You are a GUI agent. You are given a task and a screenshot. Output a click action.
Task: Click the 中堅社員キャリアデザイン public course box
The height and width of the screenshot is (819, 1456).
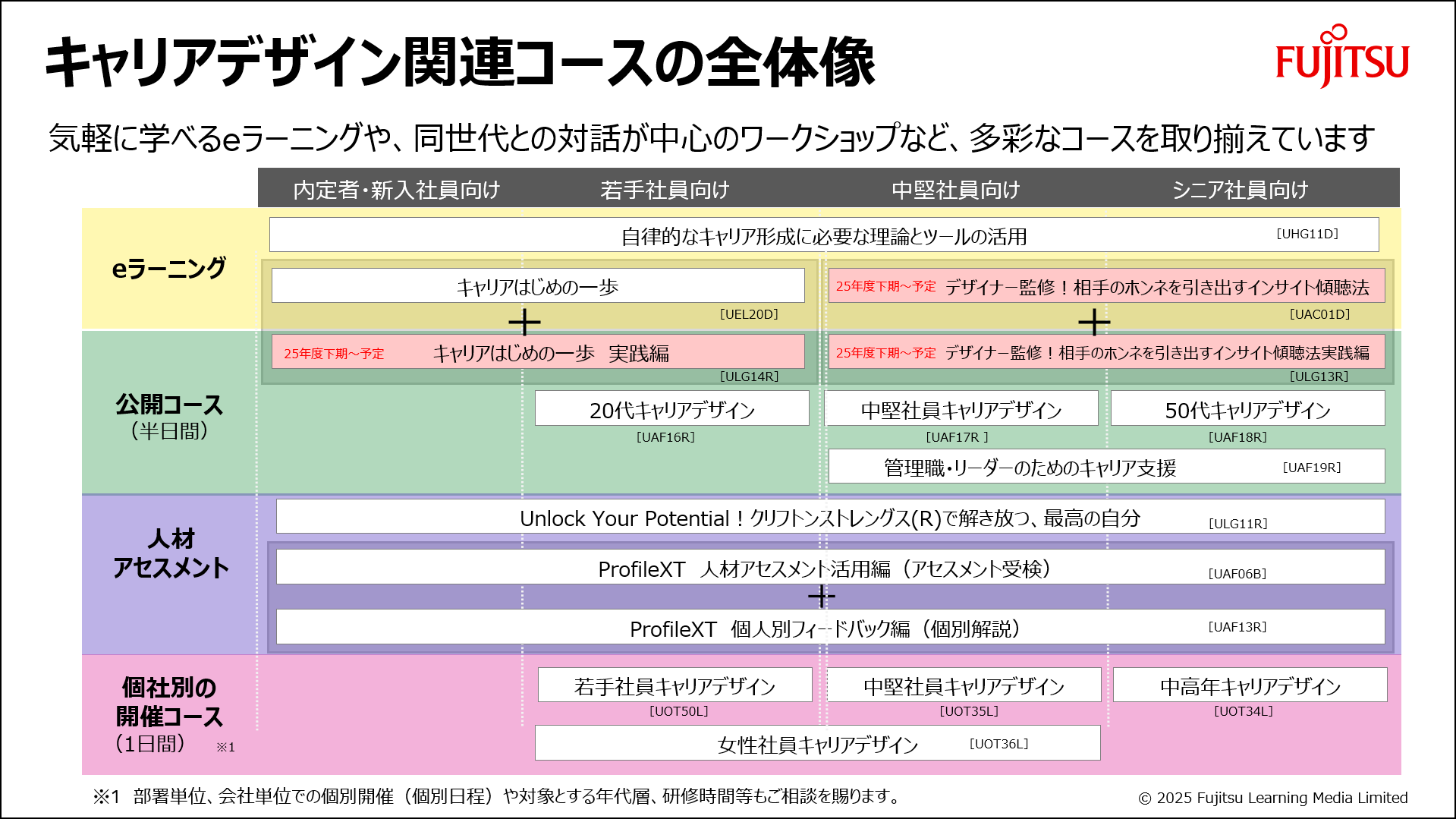coord(961,408)
